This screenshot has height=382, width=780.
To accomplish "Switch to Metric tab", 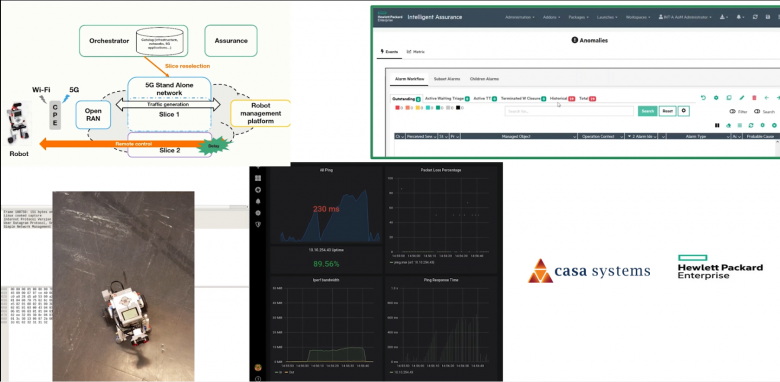I will coord(415,51).
